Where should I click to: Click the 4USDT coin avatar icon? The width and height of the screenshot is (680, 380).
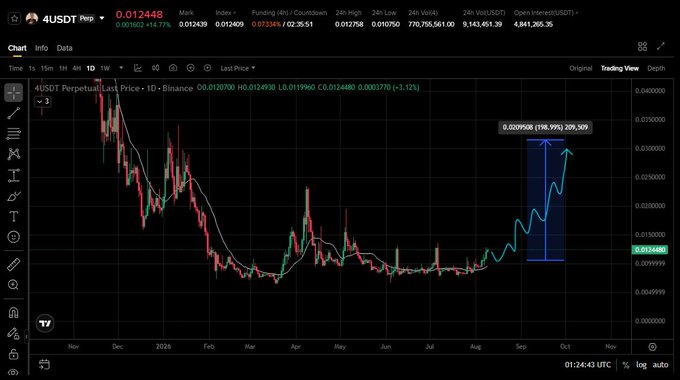32,19
